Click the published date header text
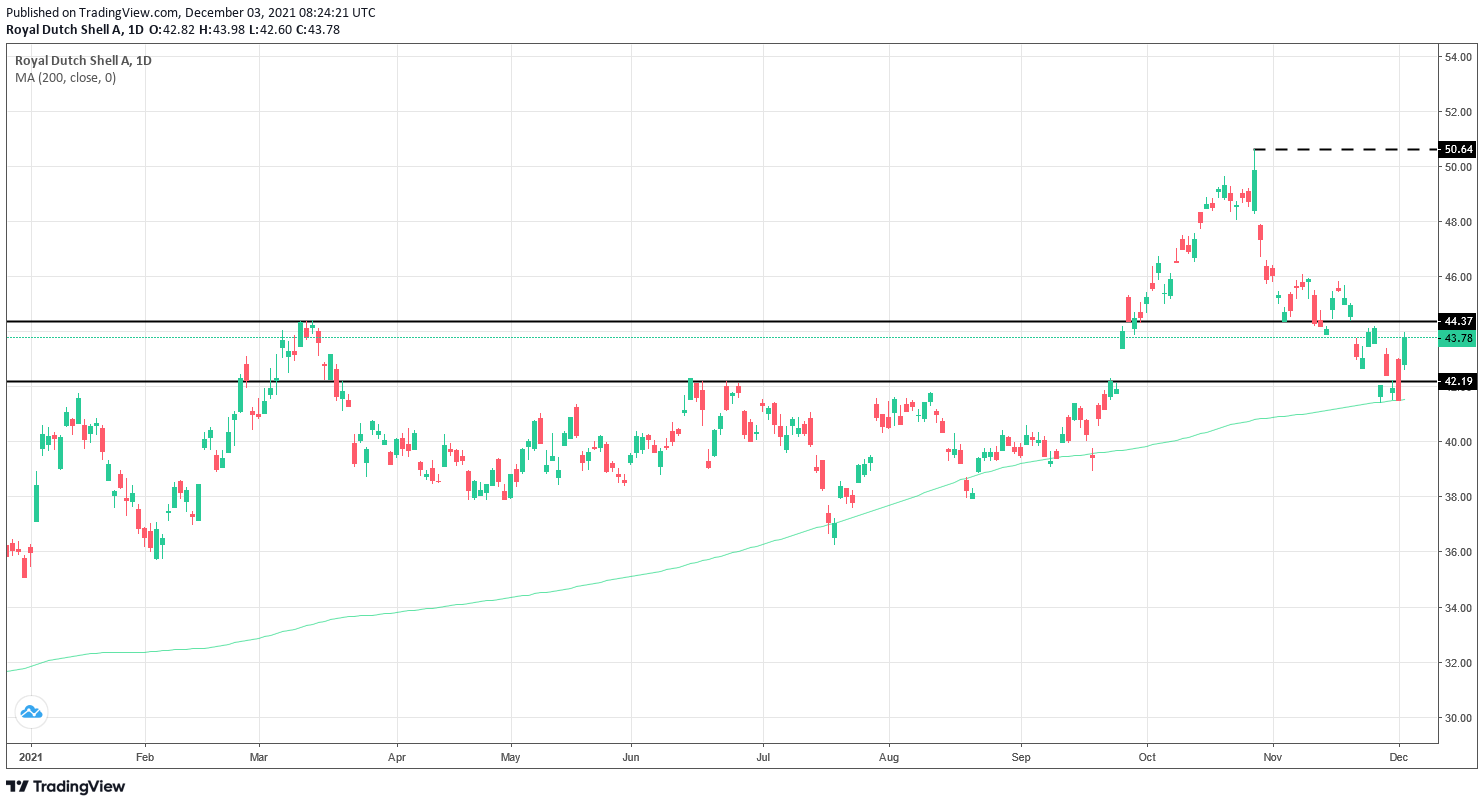Screen dimensions: 1484x805 coord(191,13)
